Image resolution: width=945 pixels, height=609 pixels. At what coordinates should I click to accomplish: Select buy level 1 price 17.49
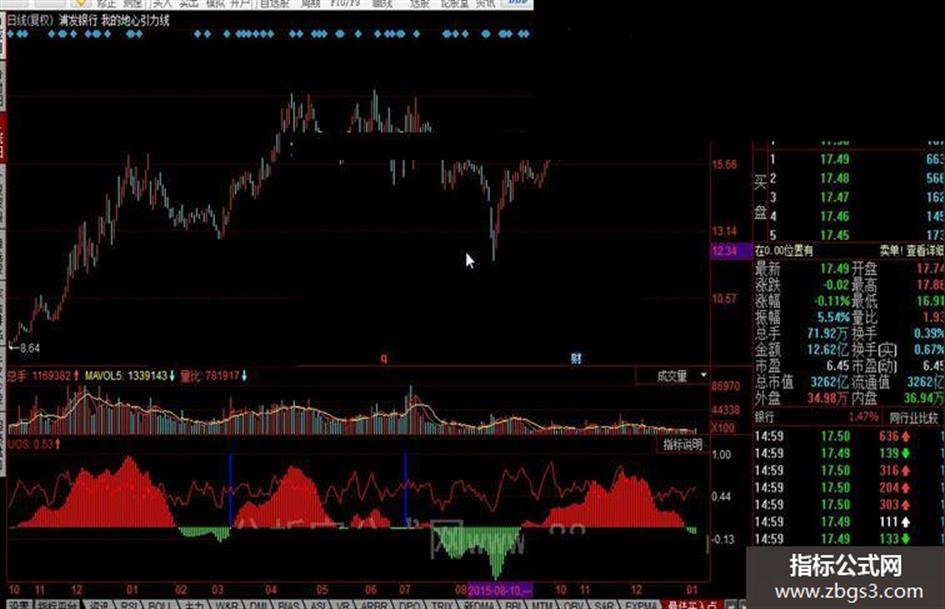pyautogui.click(x=834, y=159)
